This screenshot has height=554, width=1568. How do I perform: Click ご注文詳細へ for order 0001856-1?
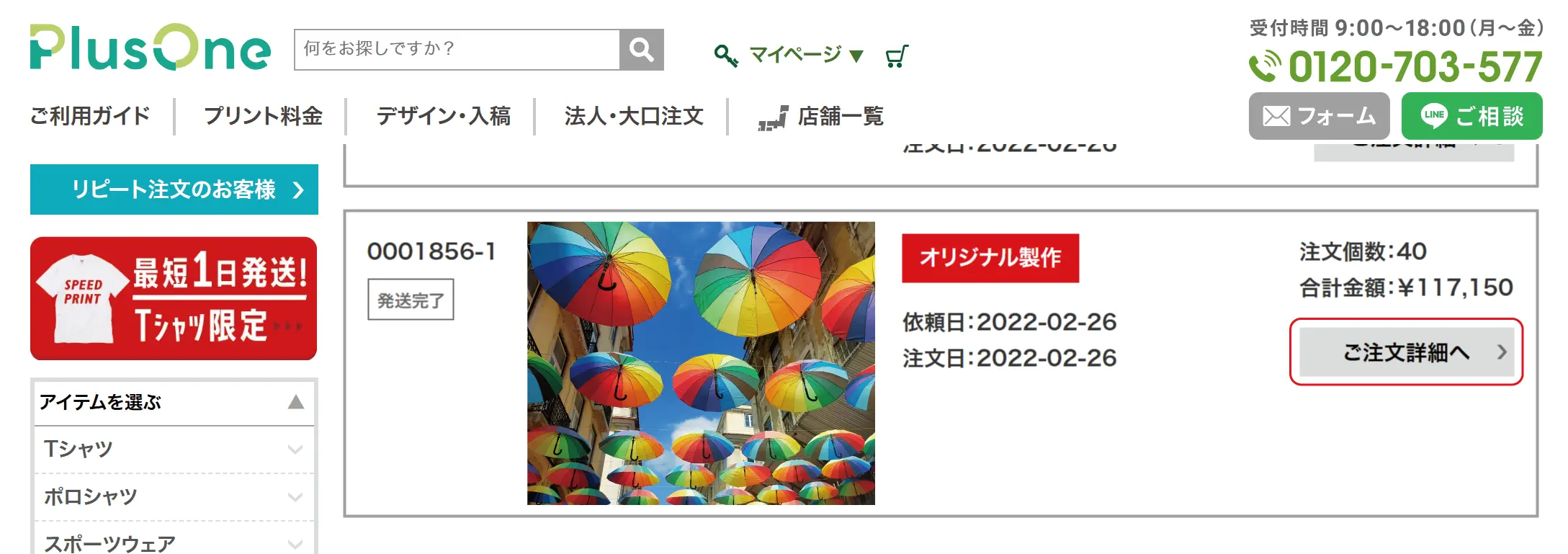1406,352
